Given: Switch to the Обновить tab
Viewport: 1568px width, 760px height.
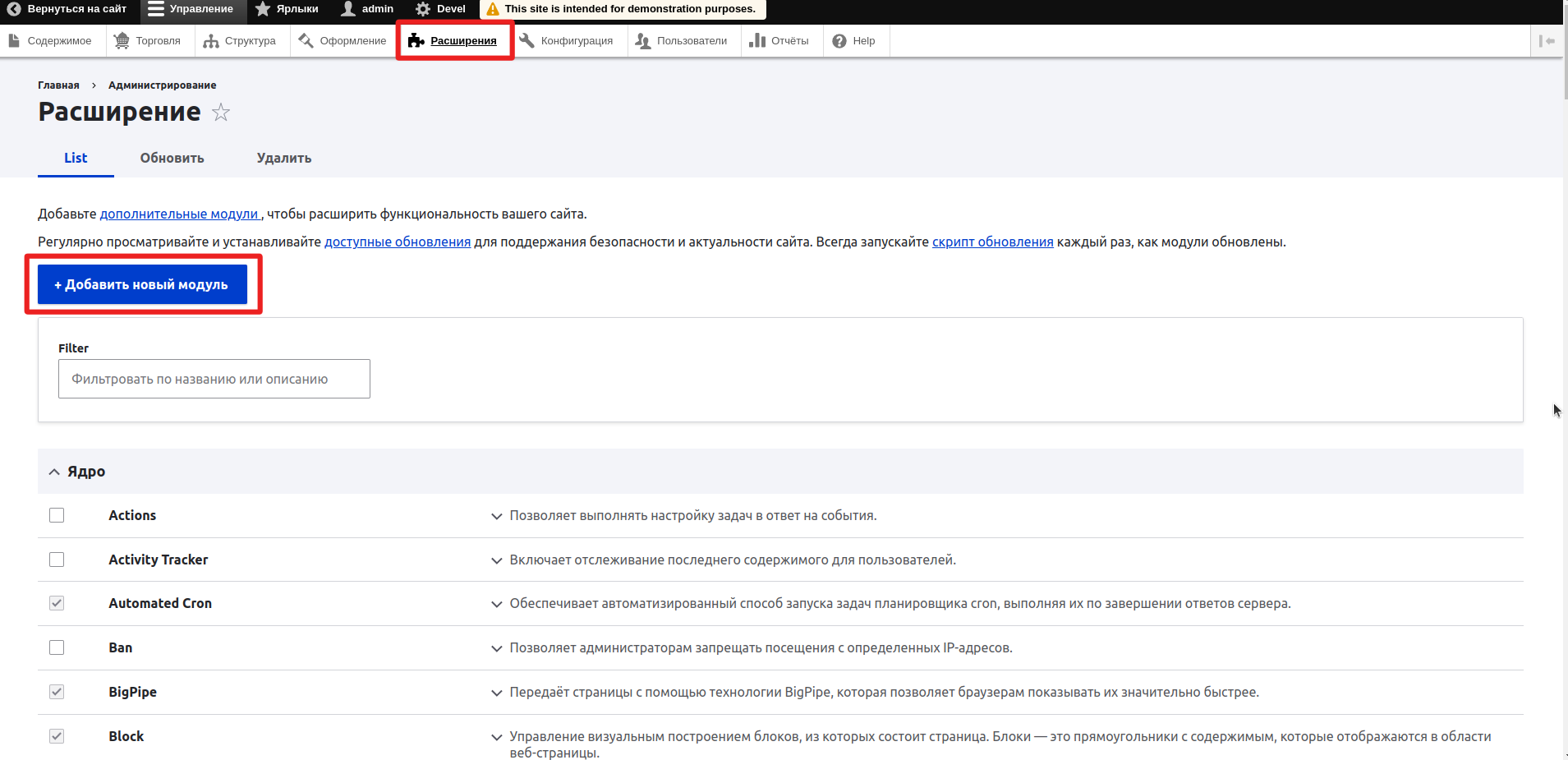Looking at the screenshot, I should coord(172,158).
